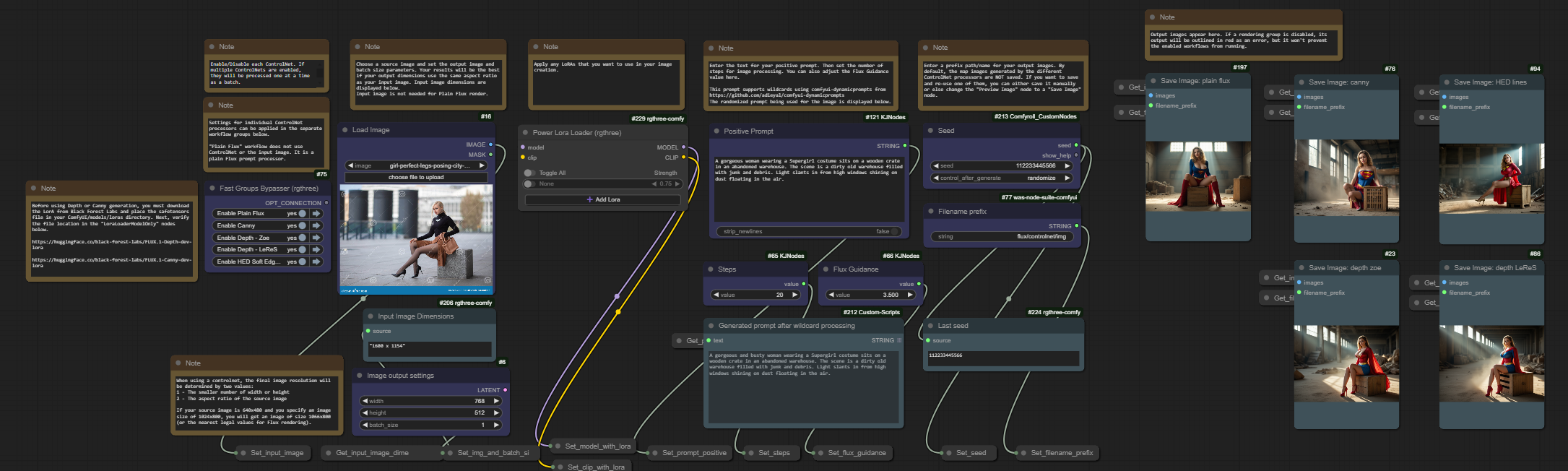Click Flux Guidance value 3.500 field
1568x471 pixels.
(872, 295)
